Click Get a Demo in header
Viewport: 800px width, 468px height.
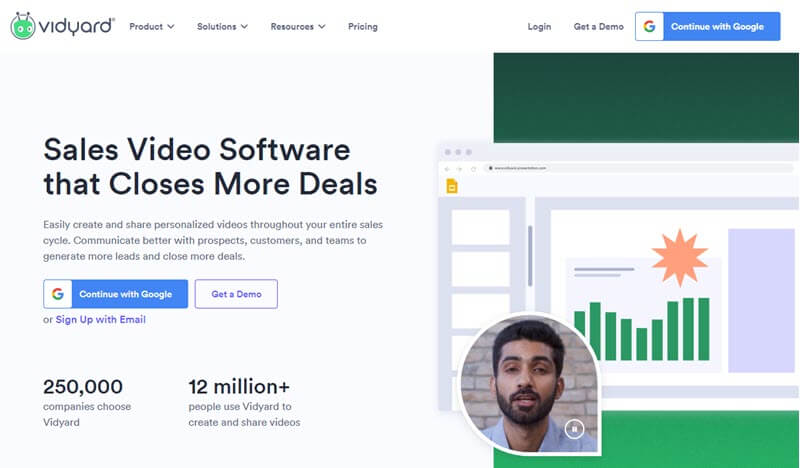pos(598,27)
